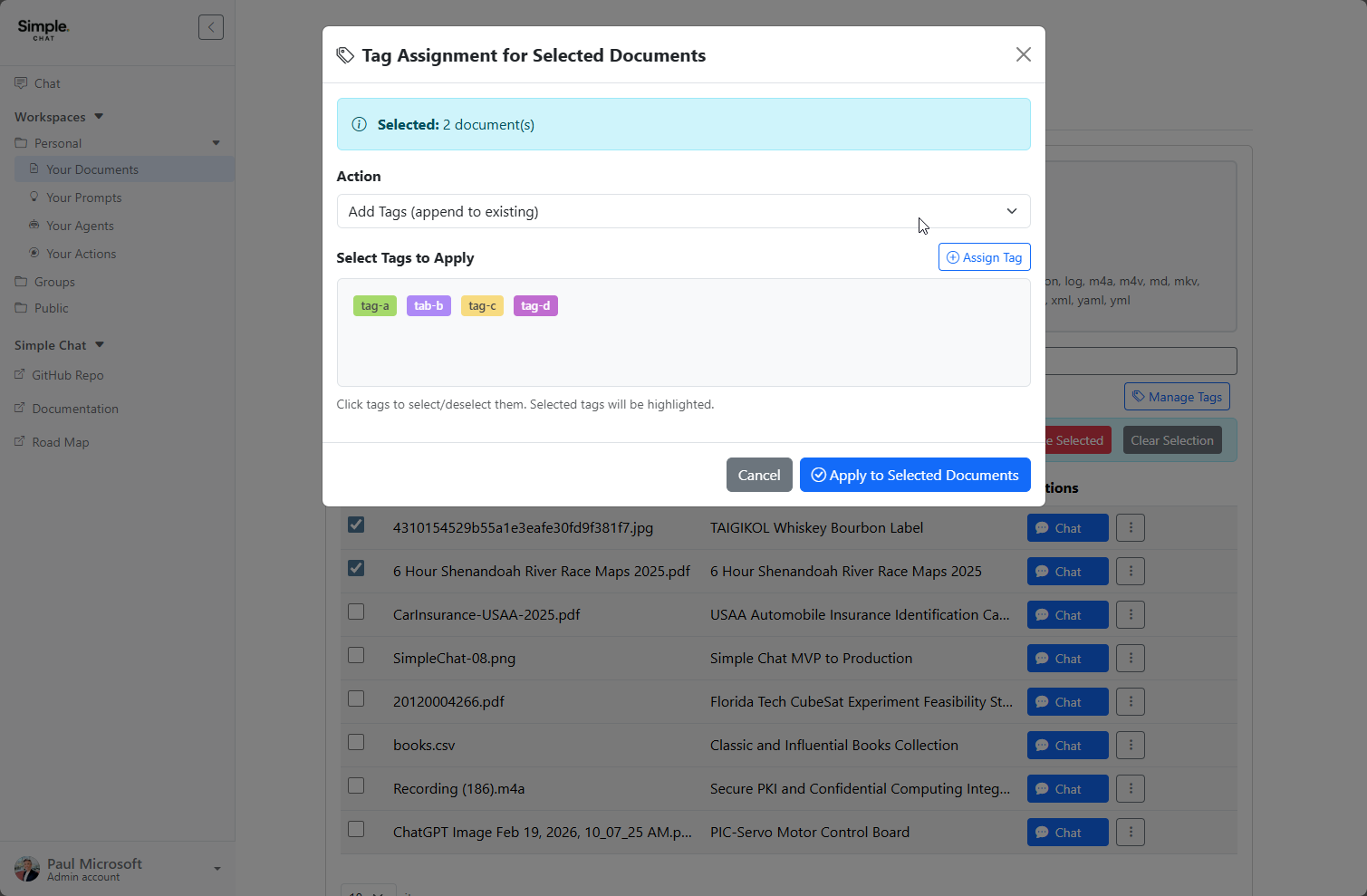Open more options for 20120004266.pdf row
Viewport: 1367px width, 896px height.
[x=1131, y=702]
